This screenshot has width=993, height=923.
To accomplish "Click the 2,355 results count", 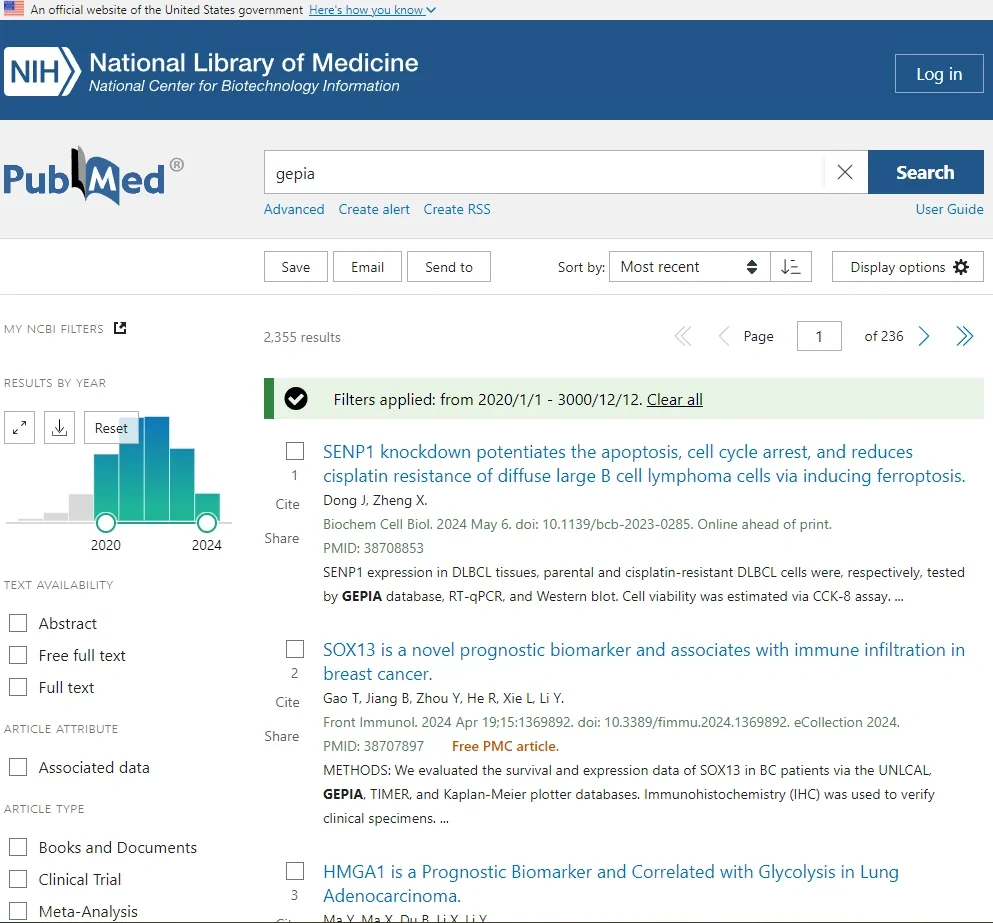I will coord(302,337).
